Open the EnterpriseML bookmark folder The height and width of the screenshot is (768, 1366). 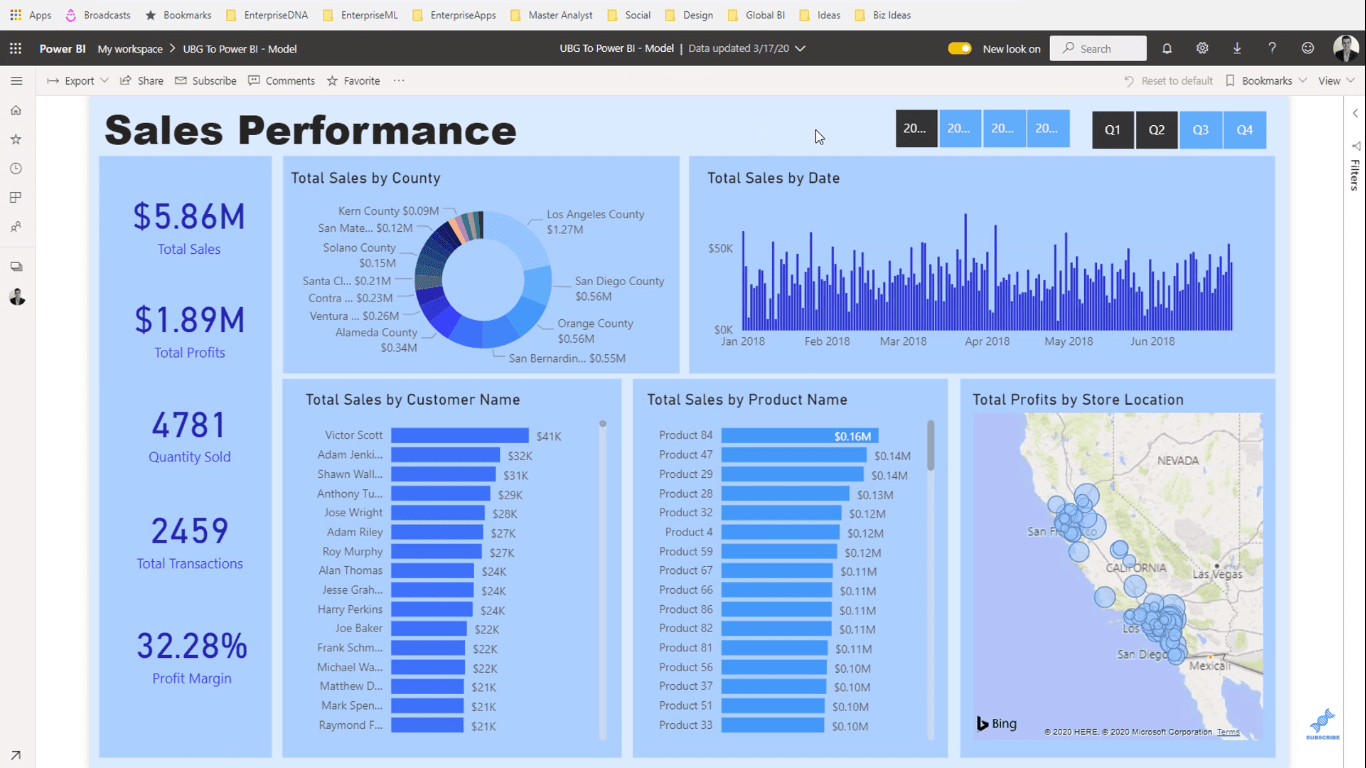361,15
